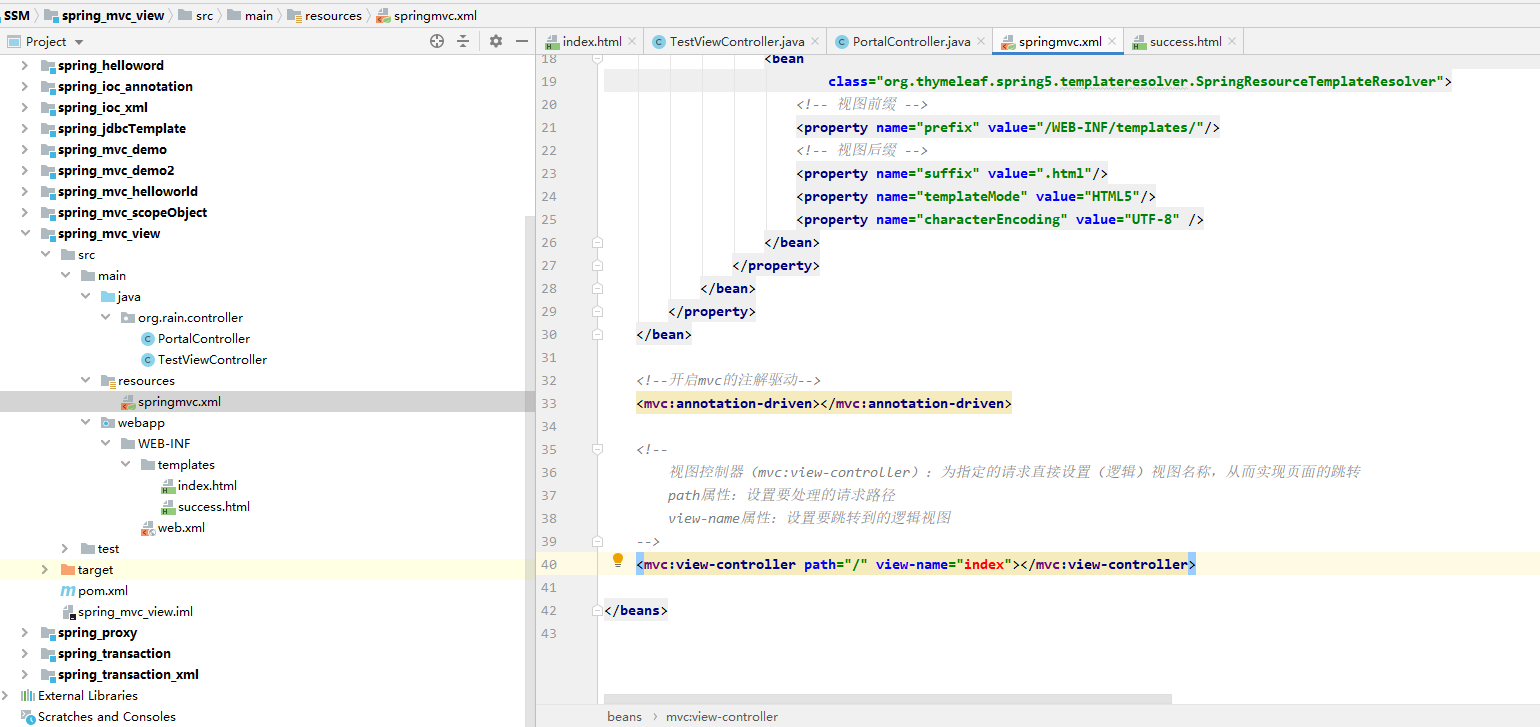Screen dimensions: 1540x727
Task: Click beans in the editor bottom breadcrumb
Action: click(x=624, y=716)
